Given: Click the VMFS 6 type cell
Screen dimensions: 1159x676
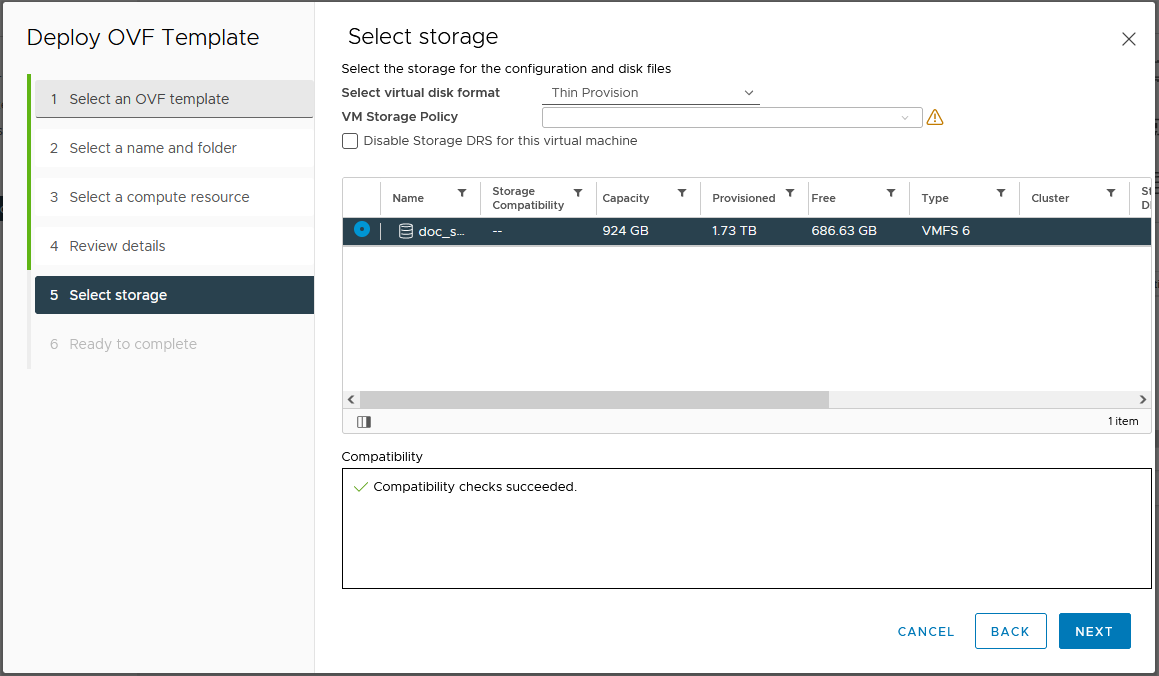Looking at the screenshot, I should click(945, 231).
